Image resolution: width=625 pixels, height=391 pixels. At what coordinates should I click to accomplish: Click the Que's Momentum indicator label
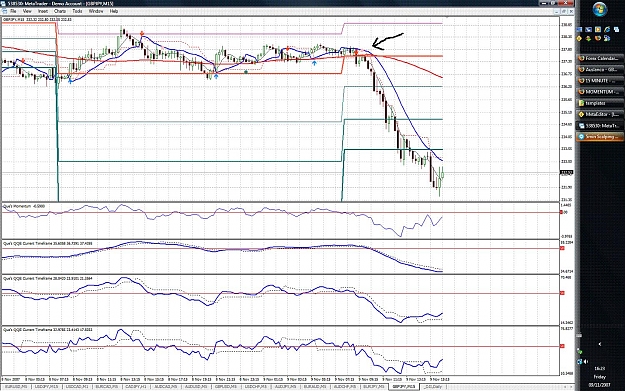[x=24, y=206]
